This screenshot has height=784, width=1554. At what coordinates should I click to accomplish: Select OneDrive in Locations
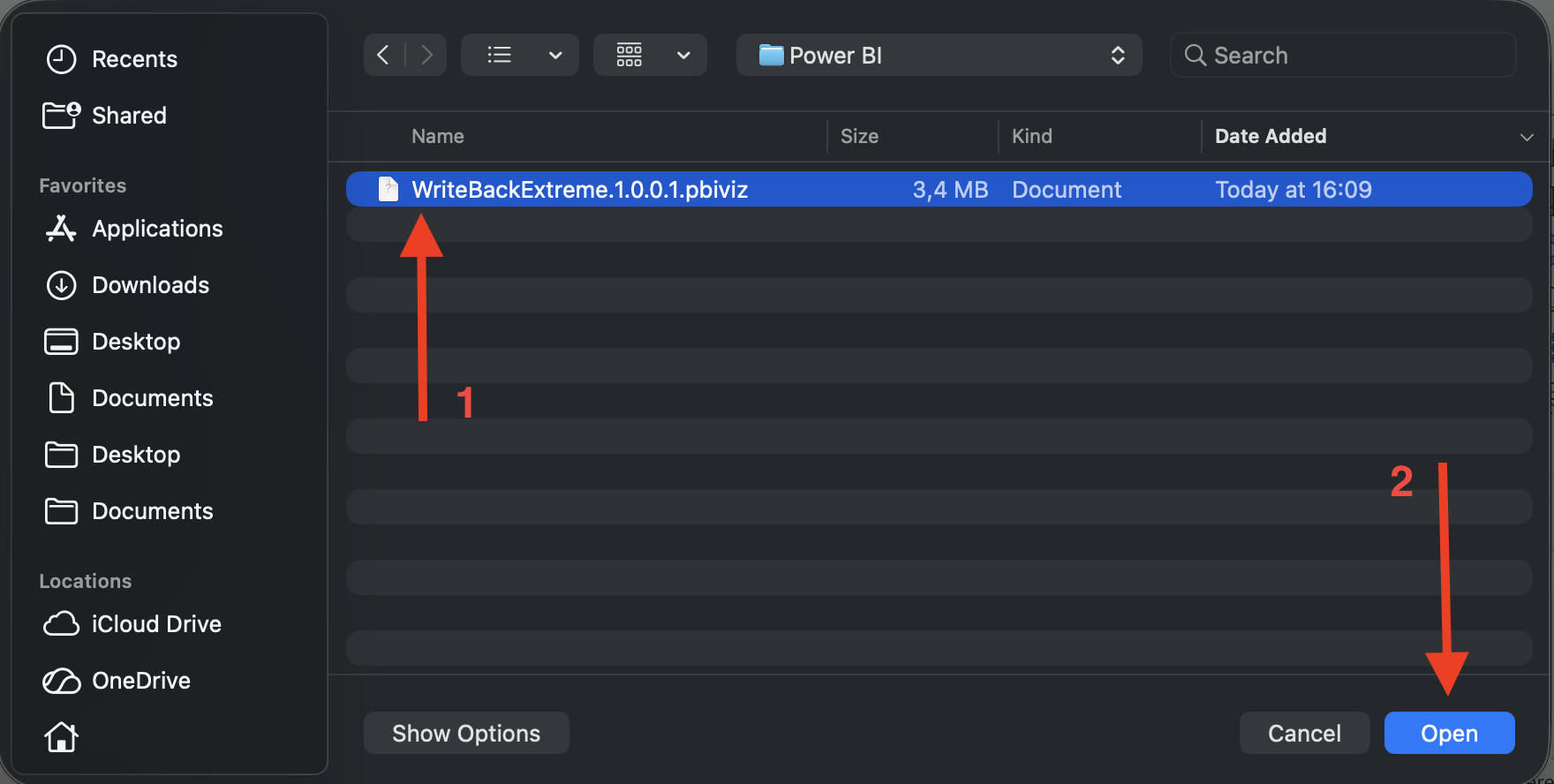(x=141, y=681)
